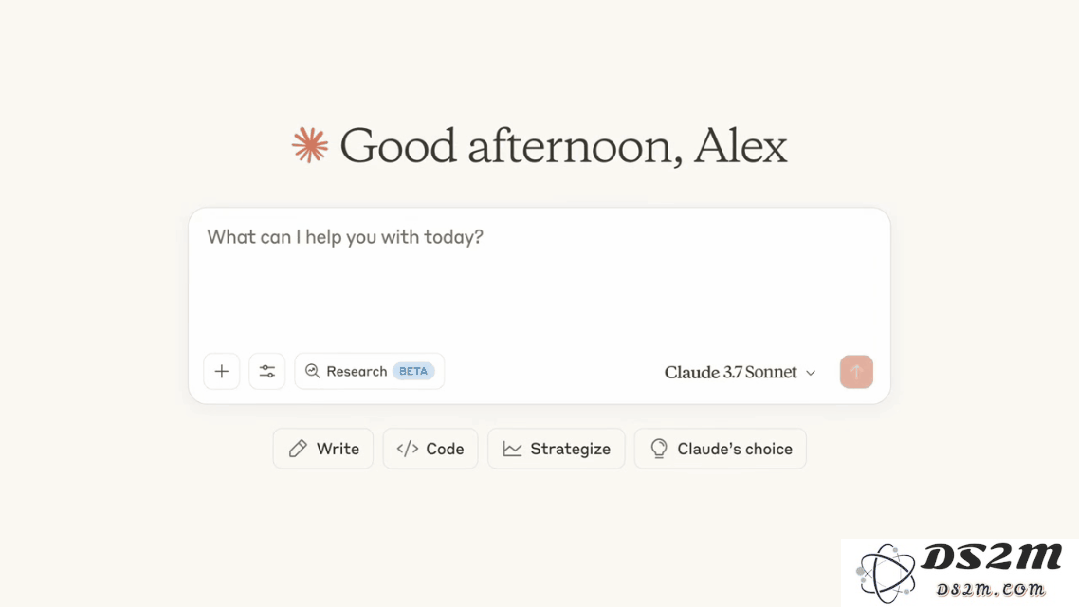1079x607 pixels.
Task: Pick the Claude's choice suggestion
Action: [x=720, y=449]
